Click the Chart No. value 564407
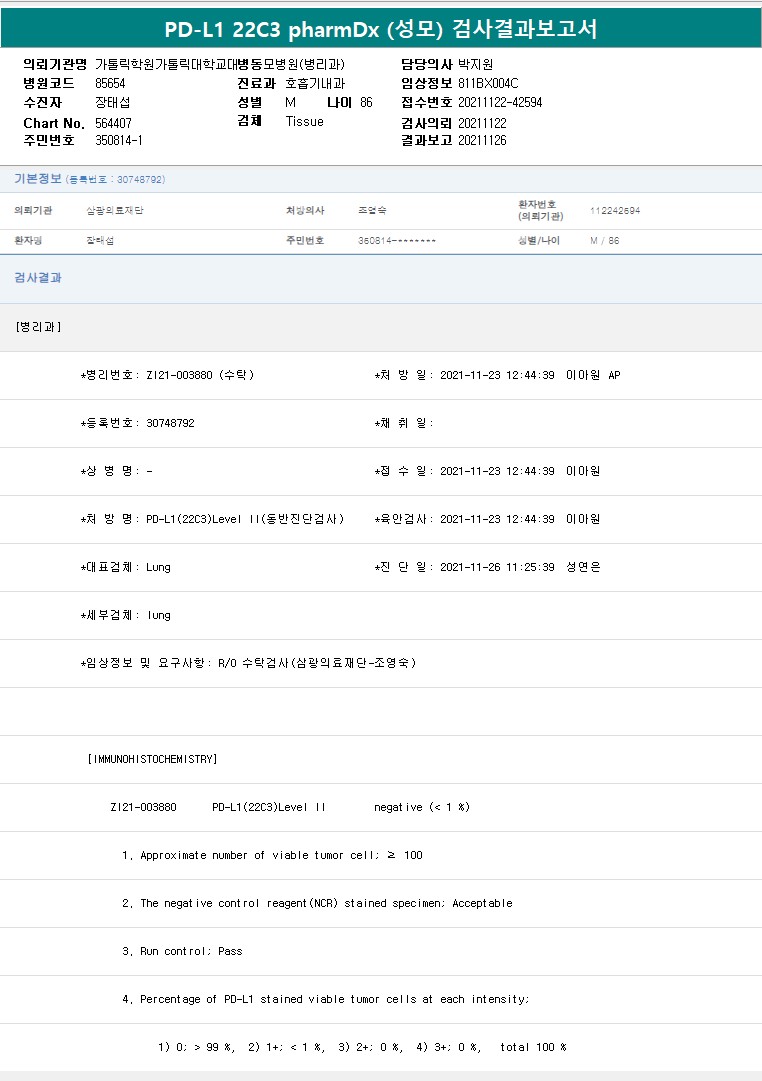 click(113, 122)
